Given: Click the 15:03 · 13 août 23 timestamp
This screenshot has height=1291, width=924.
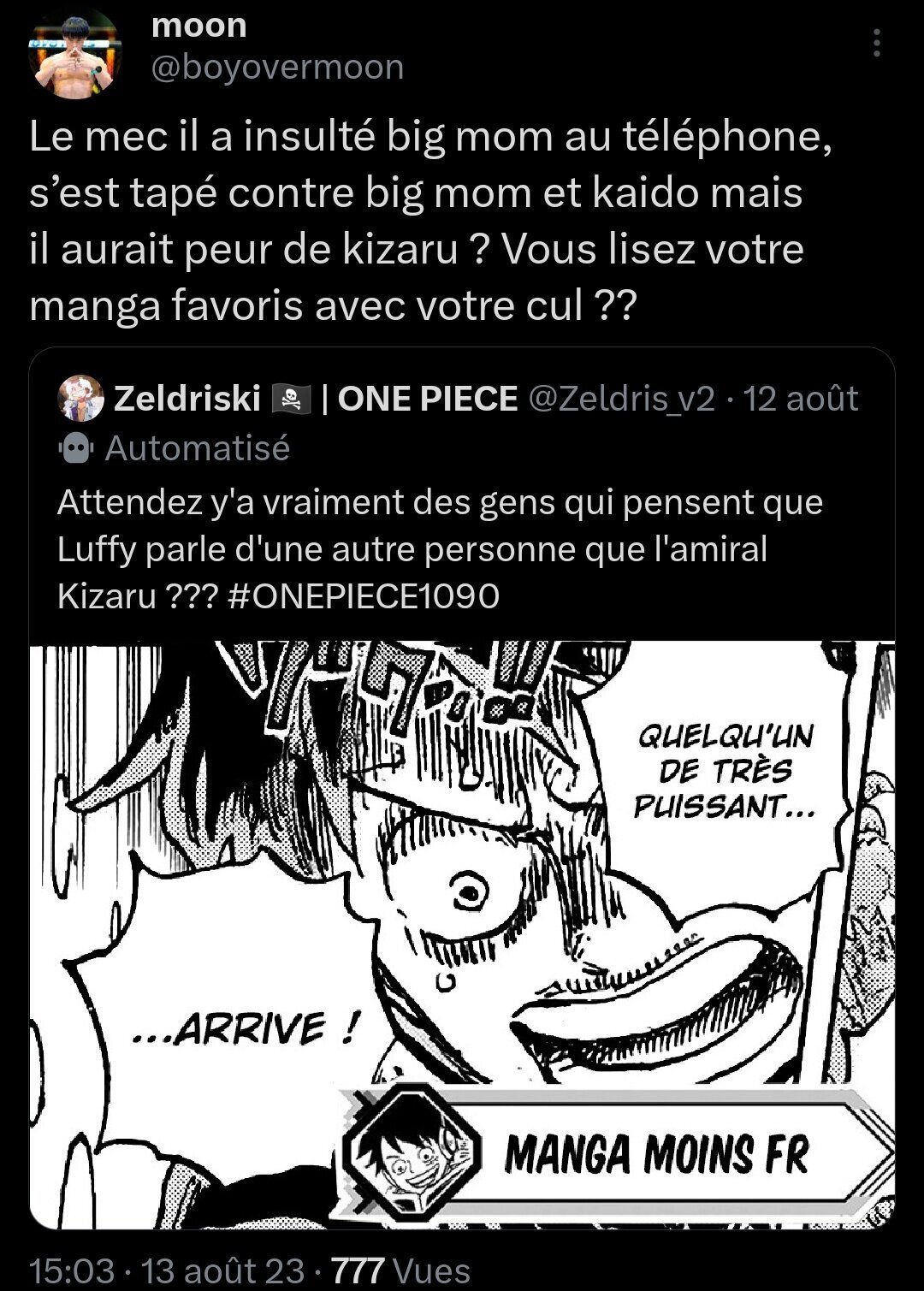Looking at the screenshot, I should pos(166,1270).
